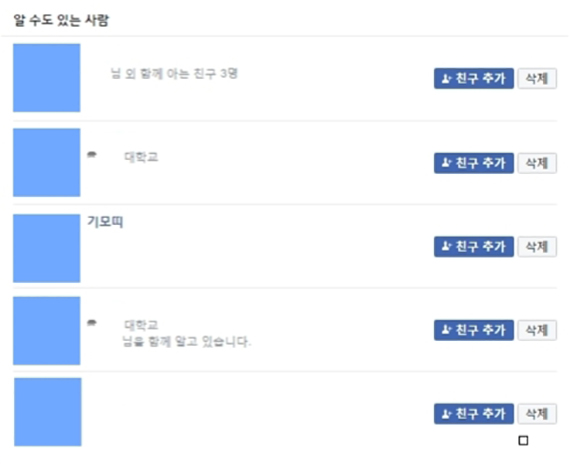Click 삭제 for the first suggestion
This screenshot has width=580, height=471.
coord(537,78)
